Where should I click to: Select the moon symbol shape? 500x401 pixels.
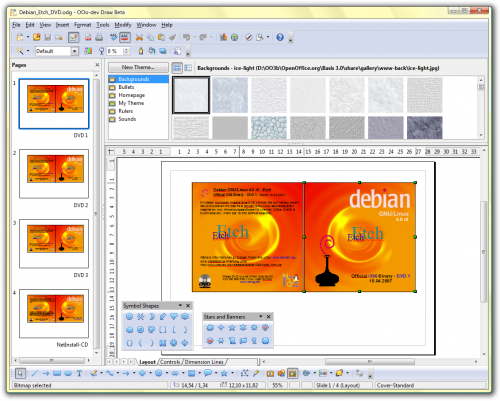click(152, 317)
